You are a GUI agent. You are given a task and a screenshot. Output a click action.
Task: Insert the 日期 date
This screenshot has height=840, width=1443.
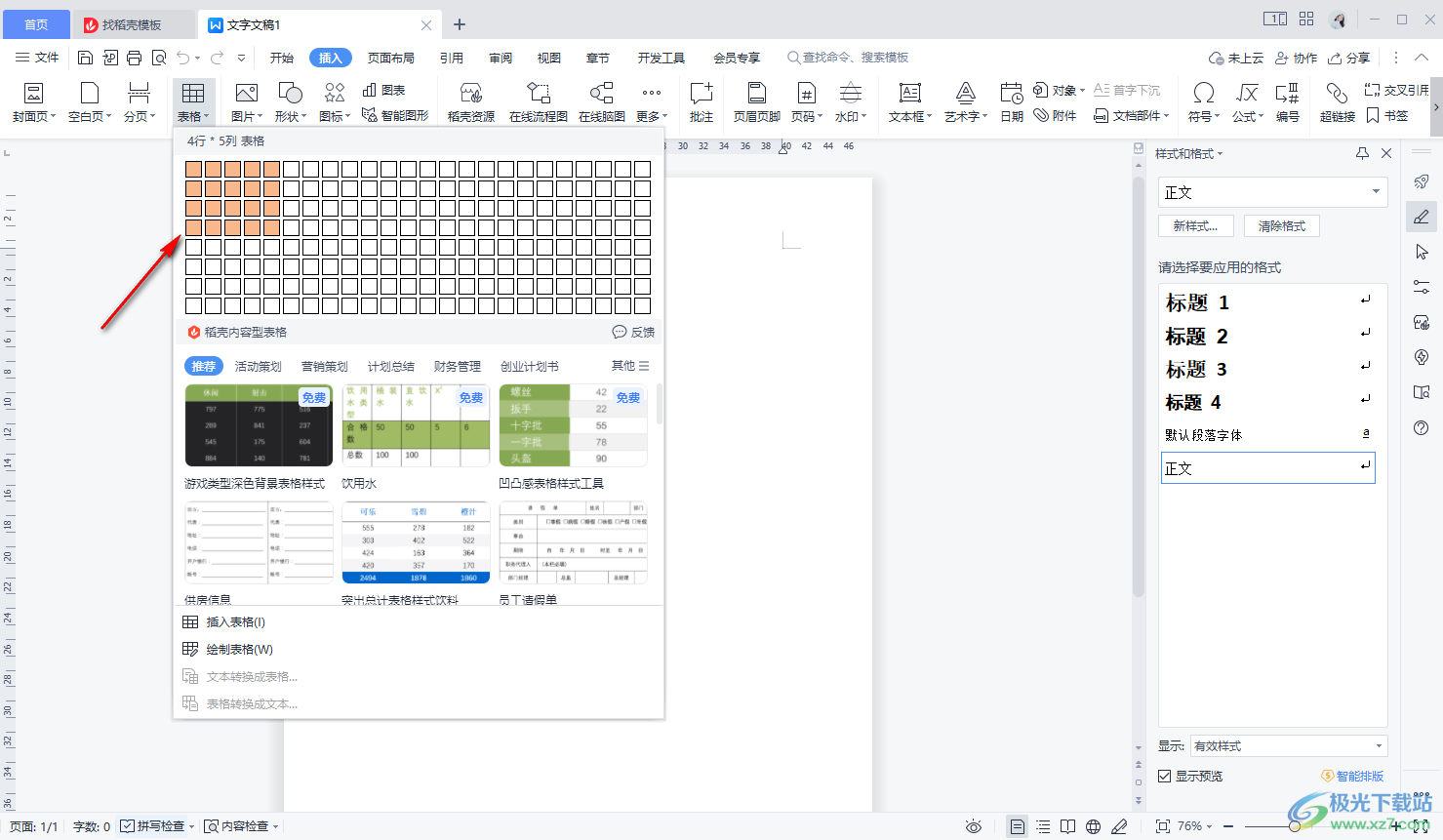click(1012, 102)
